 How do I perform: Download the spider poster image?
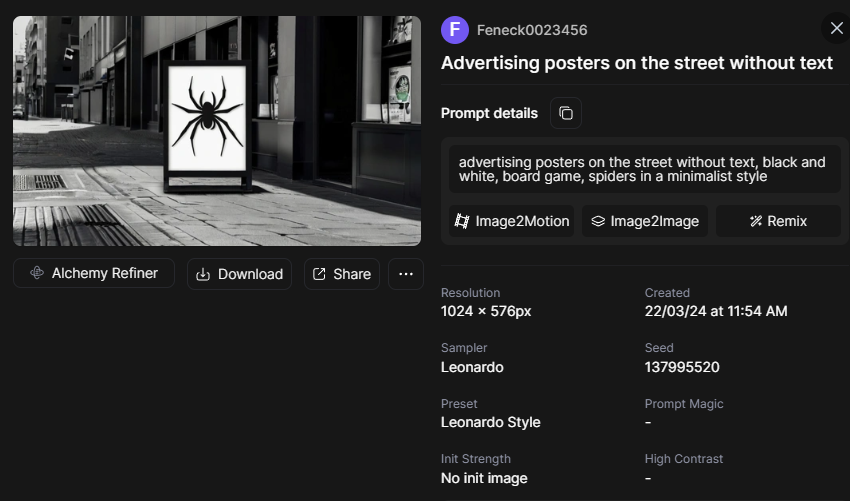[239, 274]
